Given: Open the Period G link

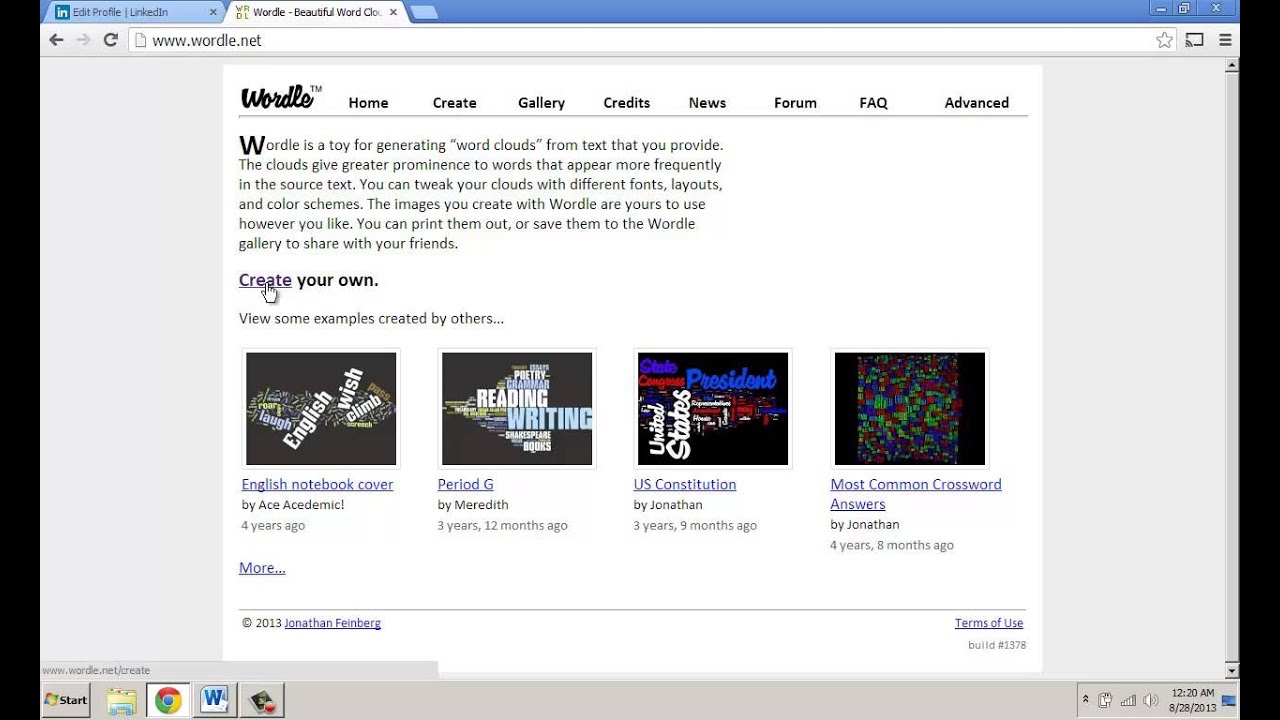Looking at the screenshot, I should tap(465, 484).
